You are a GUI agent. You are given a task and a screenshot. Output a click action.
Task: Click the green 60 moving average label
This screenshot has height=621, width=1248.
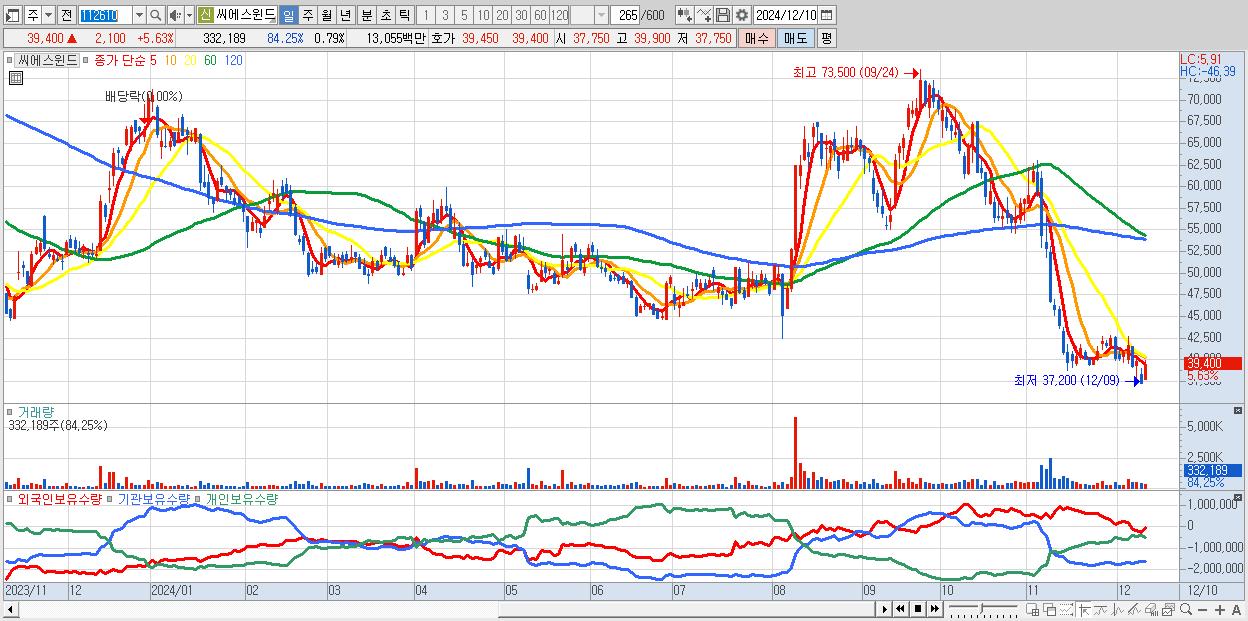coord(210,60)
